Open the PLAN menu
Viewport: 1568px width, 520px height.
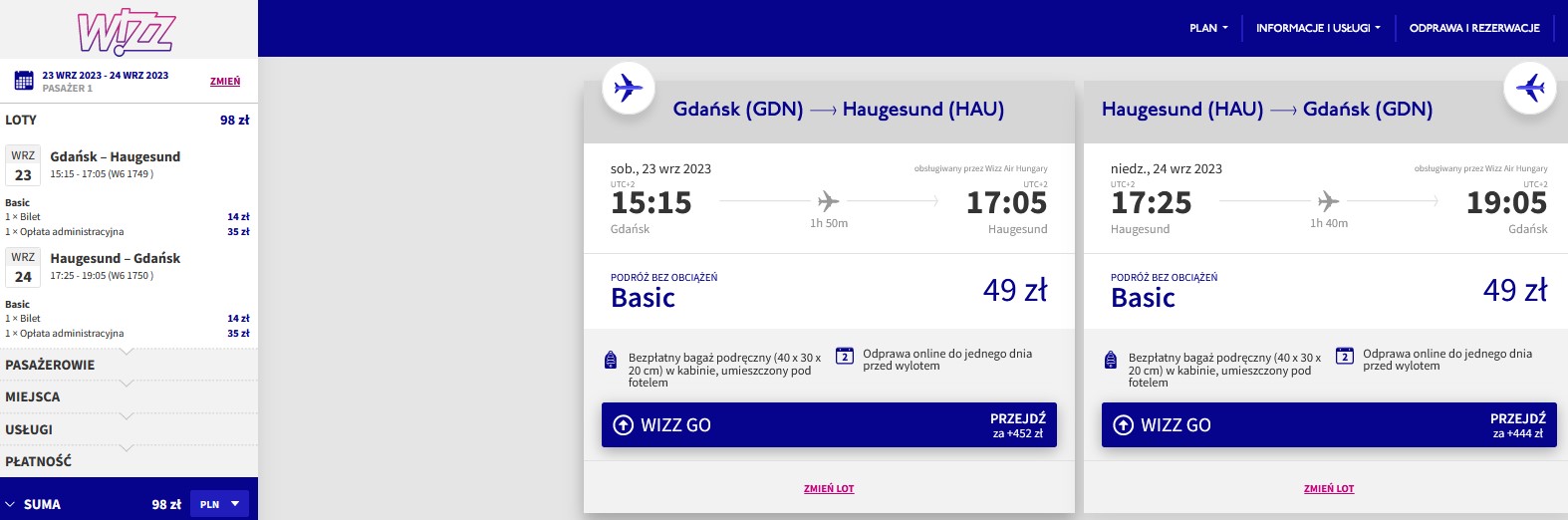[1208, 28]
